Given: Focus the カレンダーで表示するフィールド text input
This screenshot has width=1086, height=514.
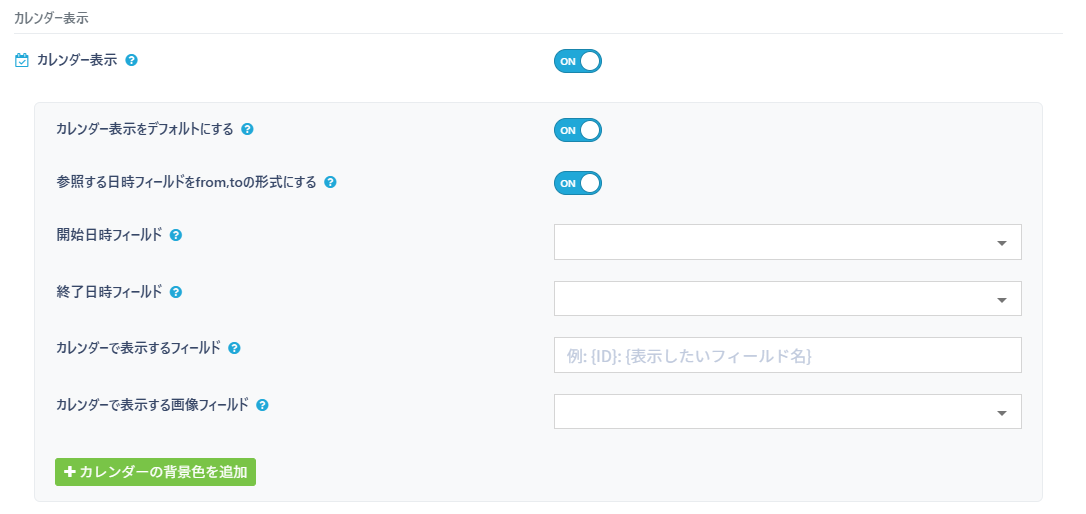Looking at the screenshot, I should click(x=787, y=355).
